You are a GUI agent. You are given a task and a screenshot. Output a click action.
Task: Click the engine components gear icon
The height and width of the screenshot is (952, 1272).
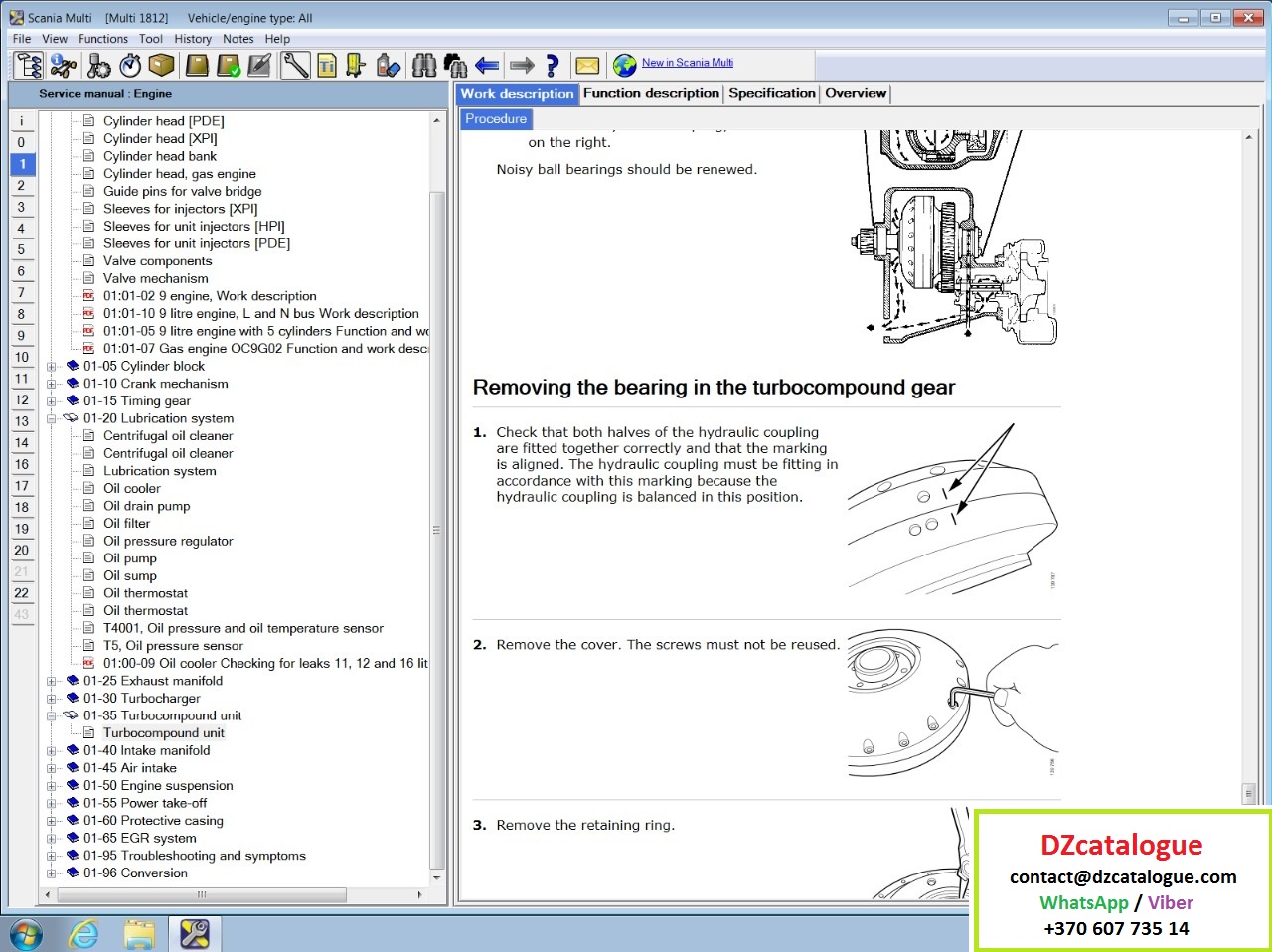click(x=98, y=66)
